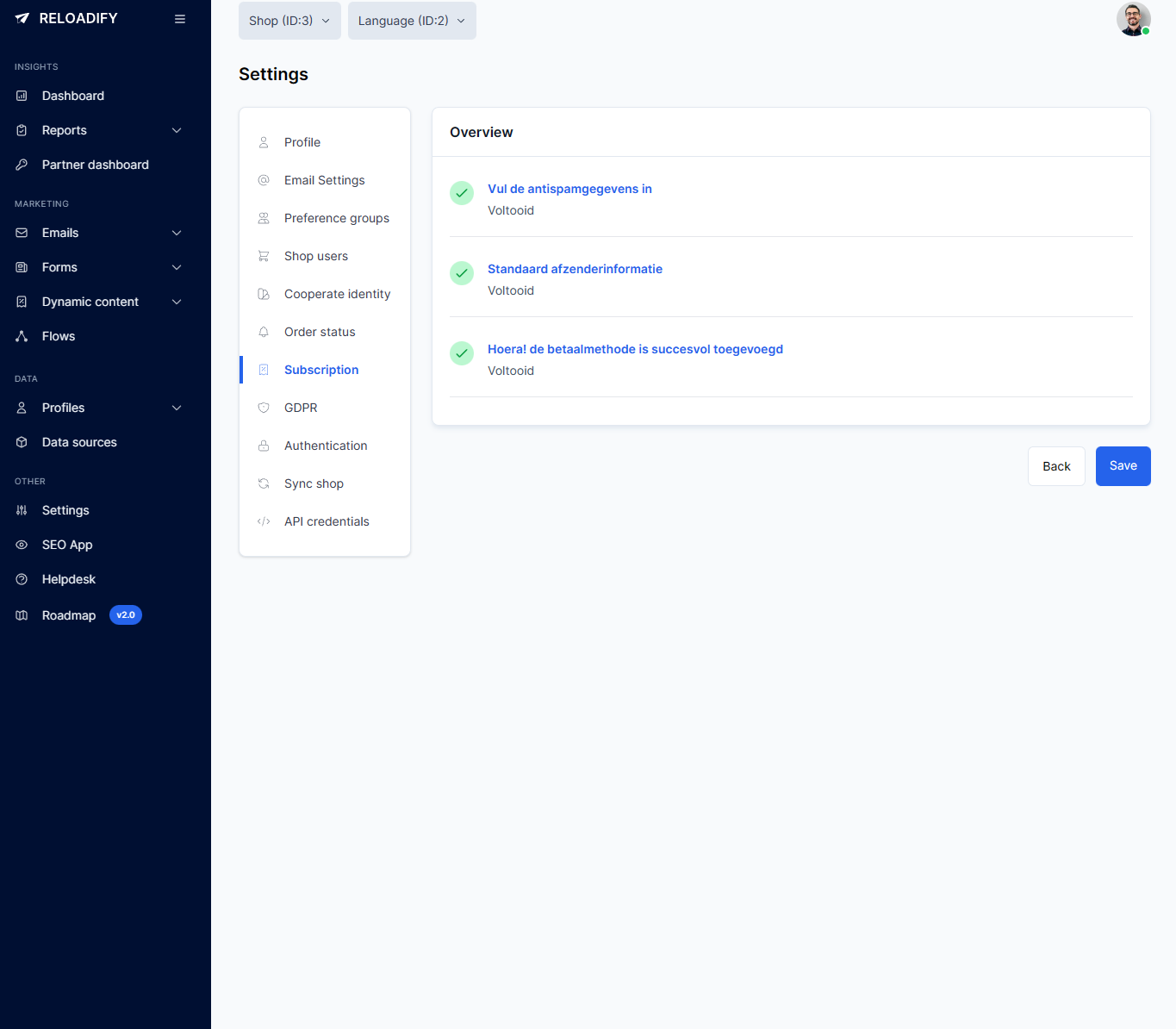Open the Preference groups settings section
Screen dimensions: 1176x1029
pyautogui.click(x=336, y=218)
